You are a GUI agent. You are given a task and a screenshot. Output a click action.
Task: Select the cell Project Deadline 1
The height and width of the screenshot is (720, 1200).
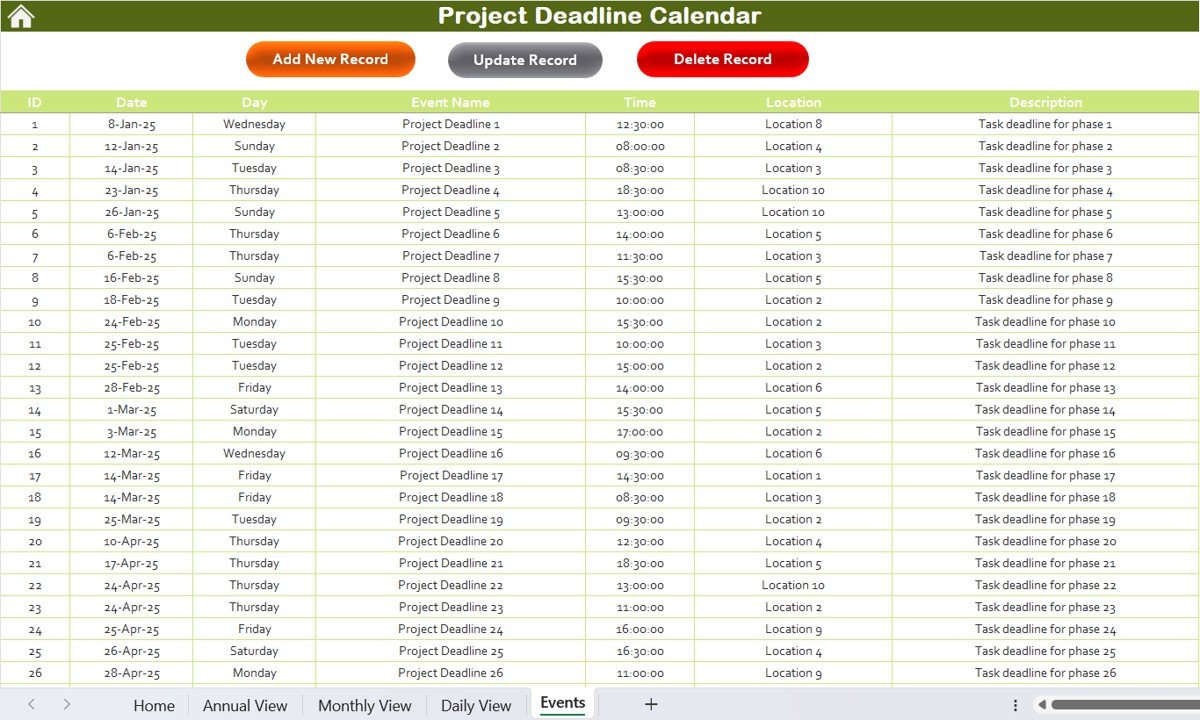(450, 124)
